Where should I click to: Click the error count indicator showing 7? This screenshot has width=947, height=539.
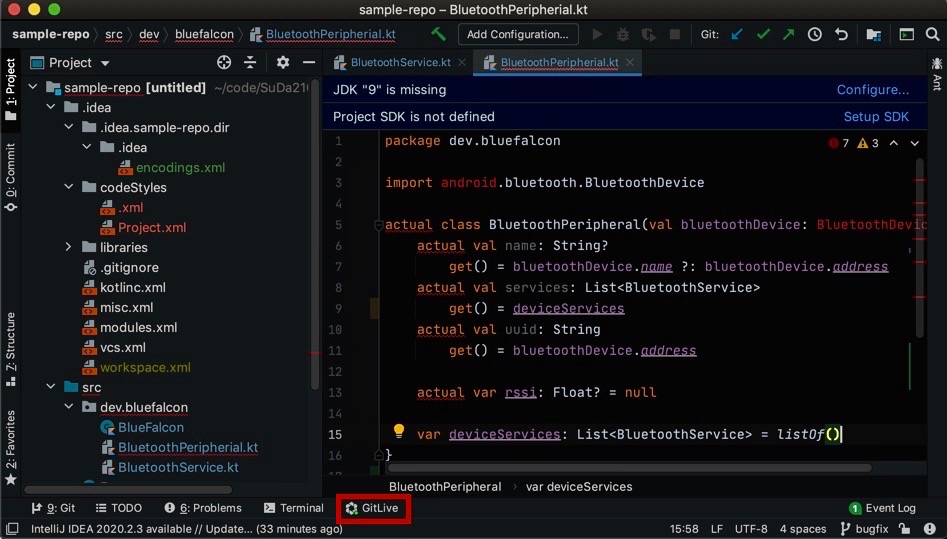839,143
